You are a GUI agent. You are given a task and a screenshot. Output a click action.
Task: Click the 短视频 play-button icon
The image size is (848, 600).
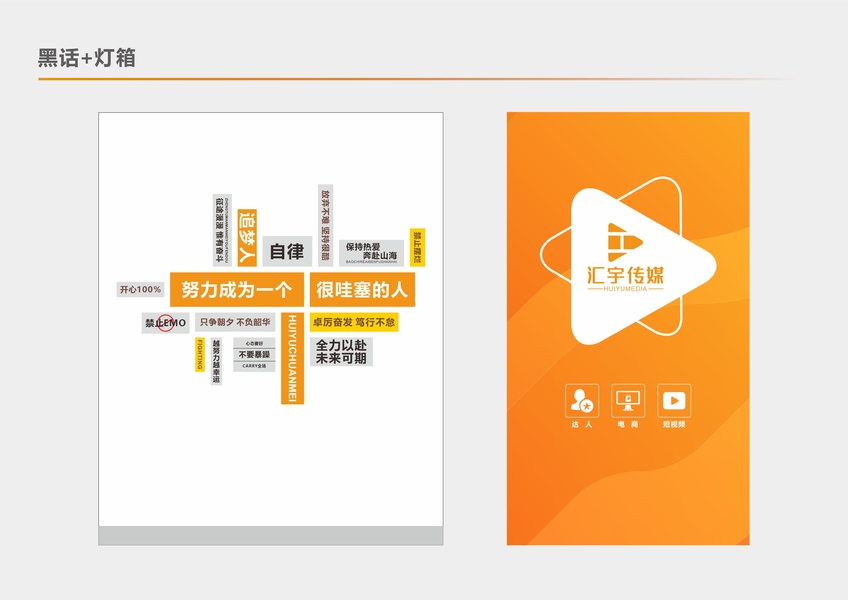[x=674, y=400]
